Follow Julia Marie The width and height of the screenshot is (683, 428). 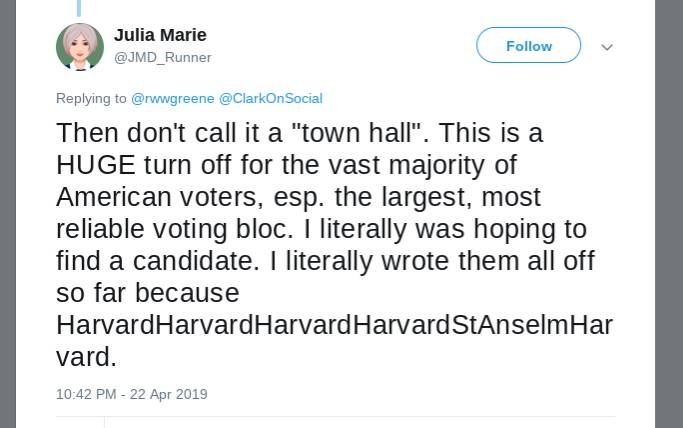click(528, 46)
